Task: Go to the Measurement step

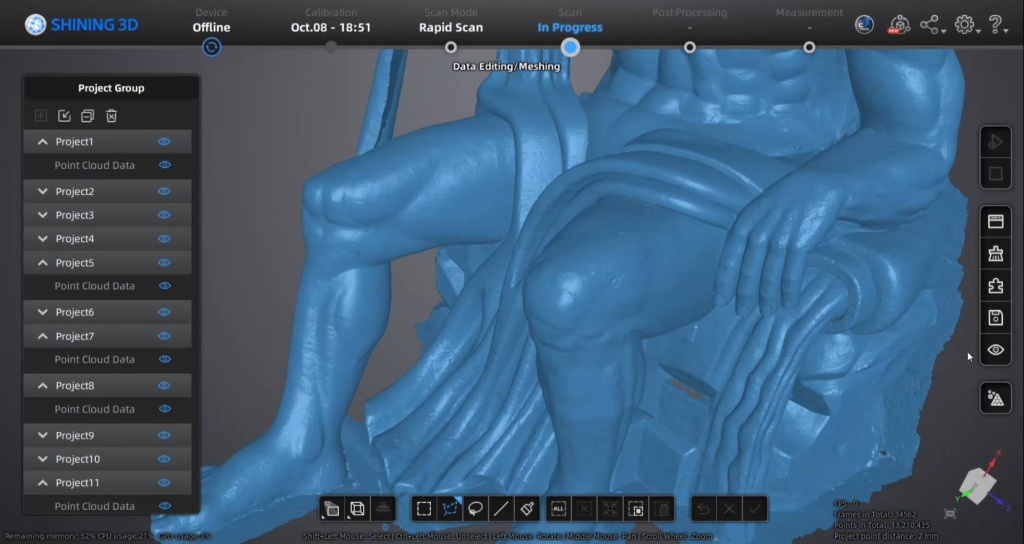Action: (x=809, y=20)
